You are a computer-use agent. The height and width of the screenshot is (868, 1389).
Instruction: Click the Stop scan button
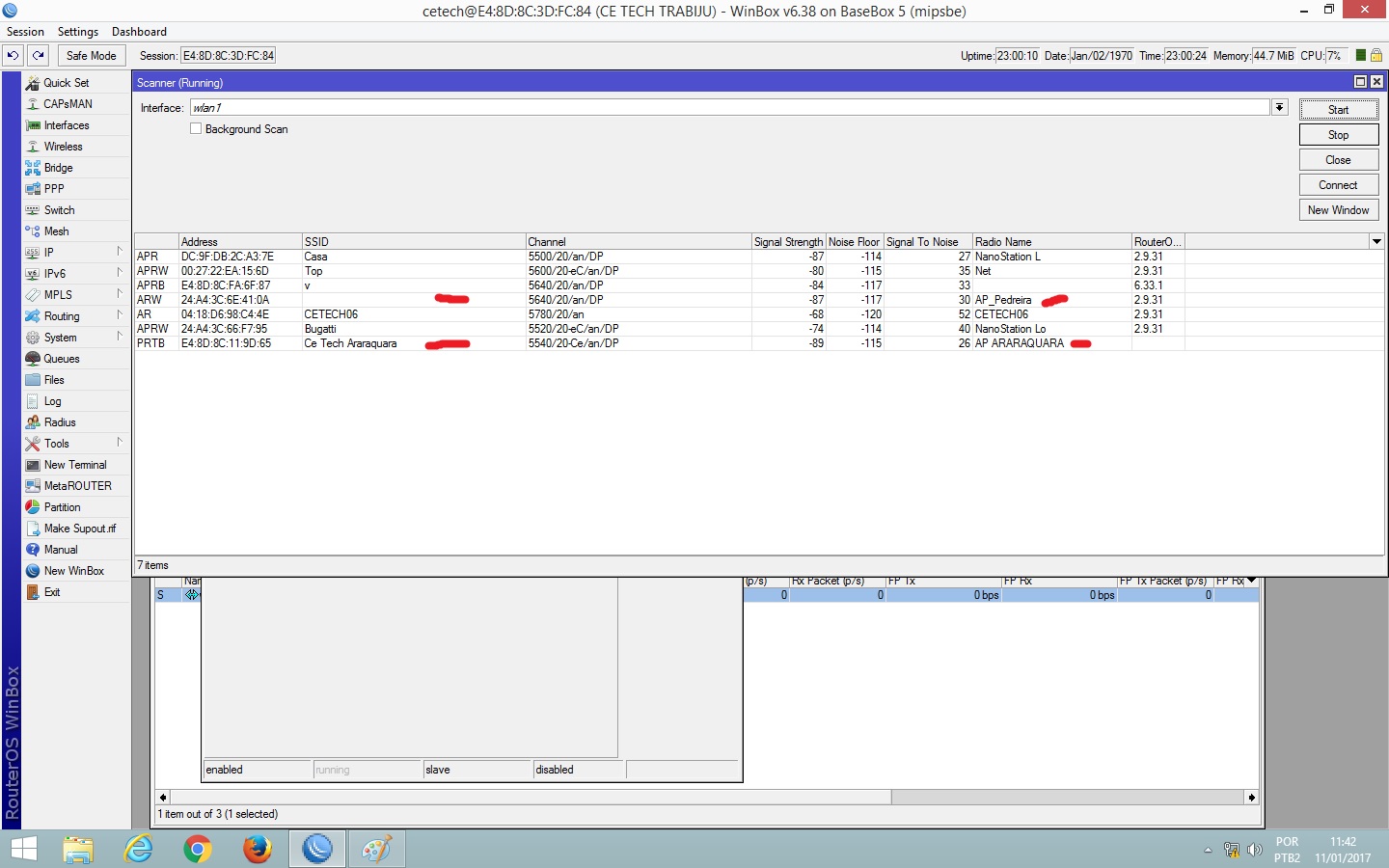click(x=1339, y=135)
